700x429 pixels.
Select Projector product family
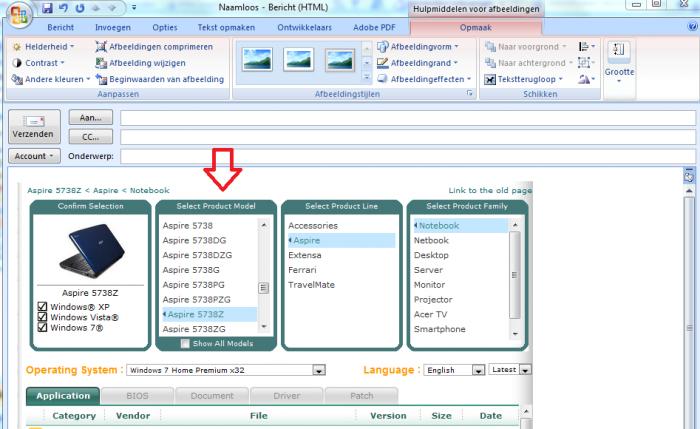tap(433, 300)
